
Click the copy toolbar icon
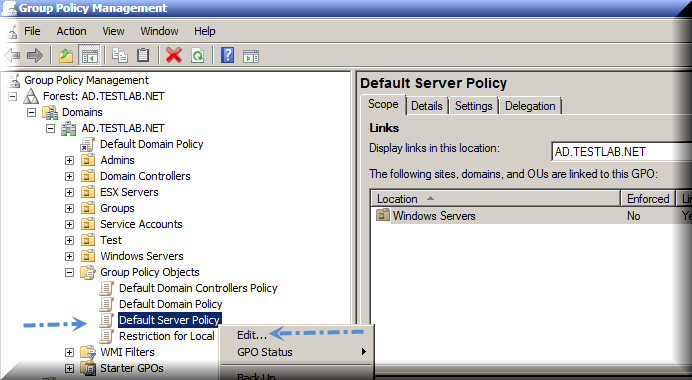pos(120,56)
